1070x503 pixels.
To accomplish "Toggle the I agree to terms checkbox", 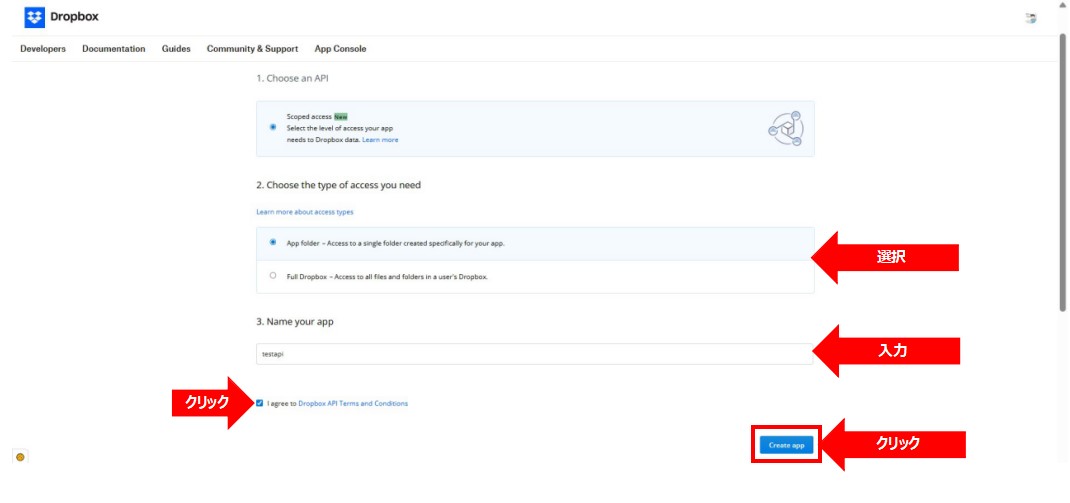I will [x=260, y=403].
